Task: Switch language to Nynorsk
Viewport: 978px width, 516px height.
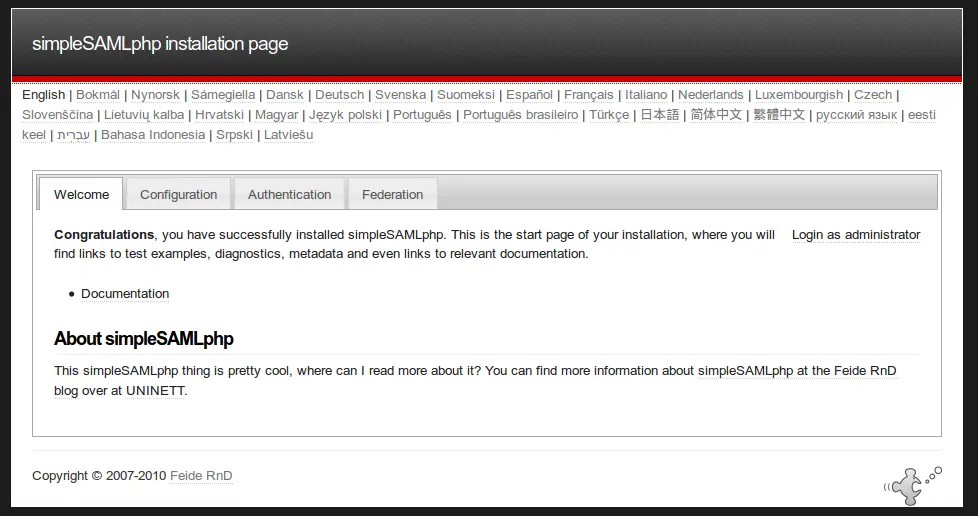Action: click(x=155, y=95)
